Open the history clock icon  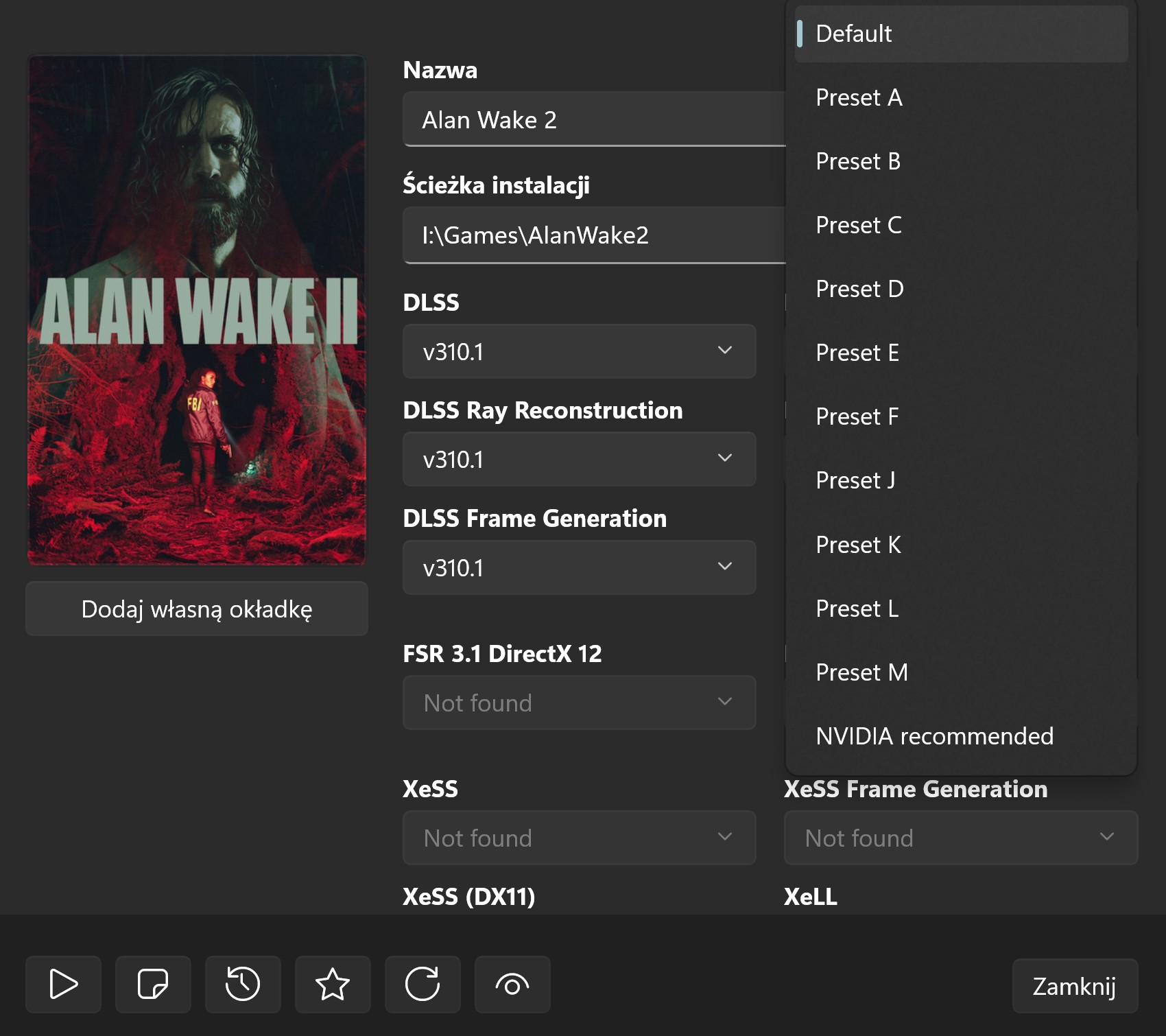pos(243,985)
